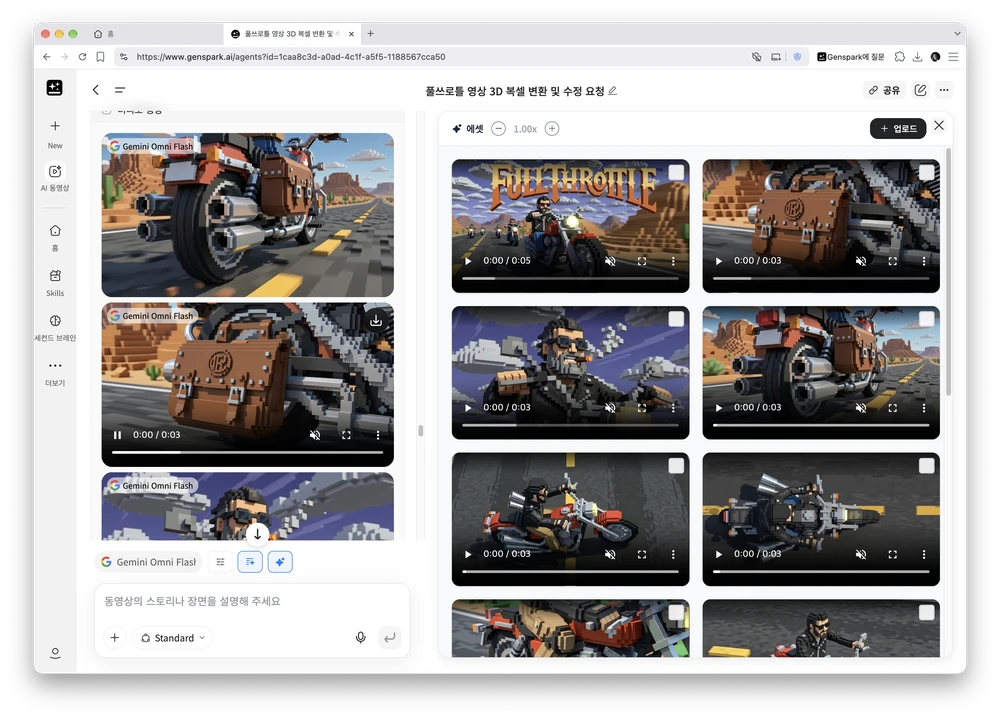Viewport: 1000px width, 718px height.
Task: Click the prompt text input field
Action: [x=251, y=601]
